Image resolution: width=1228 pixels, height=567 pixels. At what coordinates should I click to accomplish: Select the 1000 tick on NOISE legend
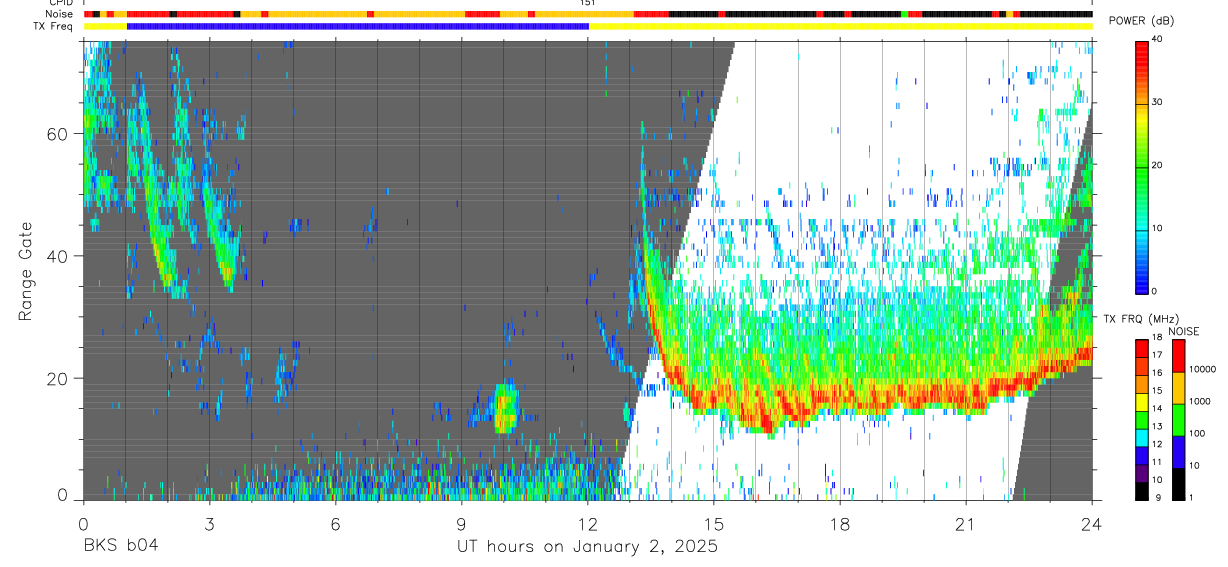click(1200, 401)
